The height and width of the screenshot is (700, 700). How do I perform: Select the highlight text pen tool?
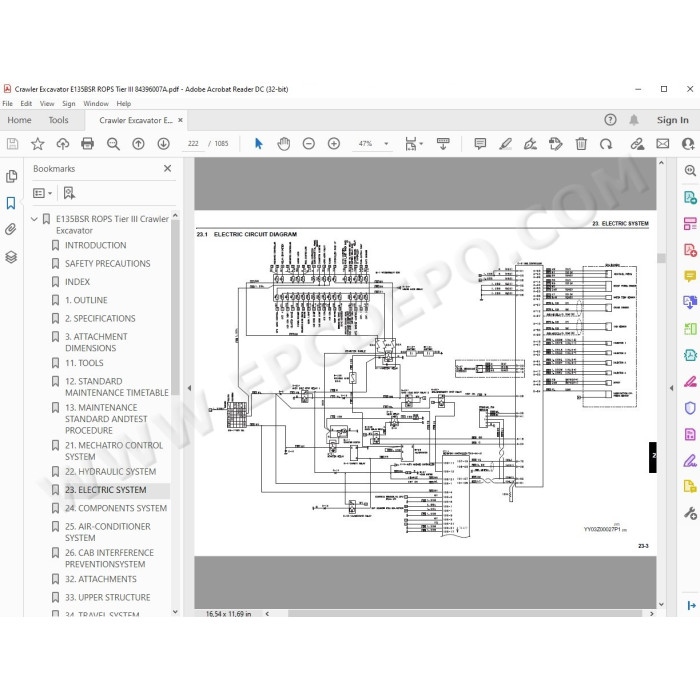505,144
